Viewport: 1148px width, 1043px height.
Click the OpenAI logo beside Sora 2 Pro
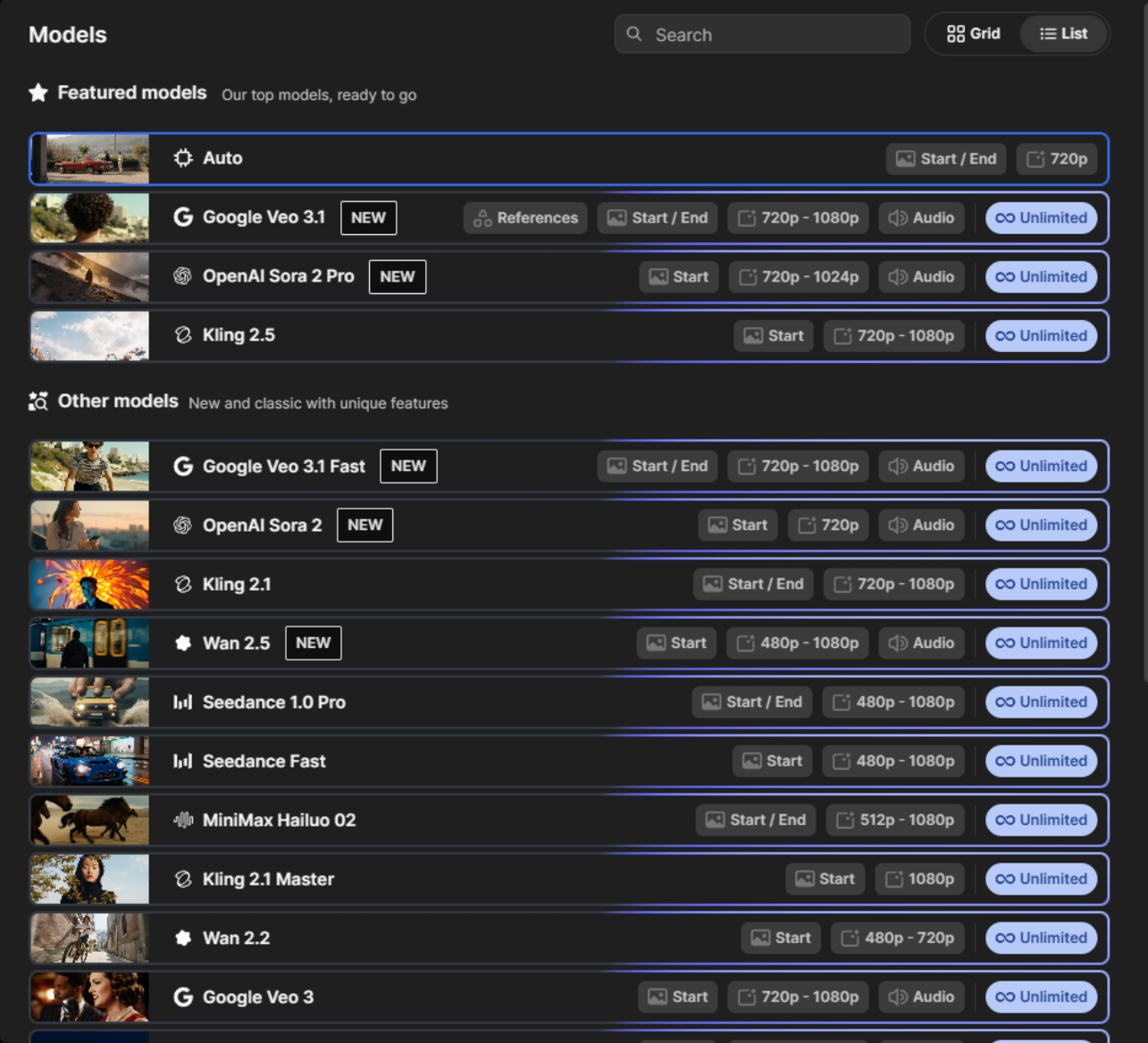(x=183, y=276)
